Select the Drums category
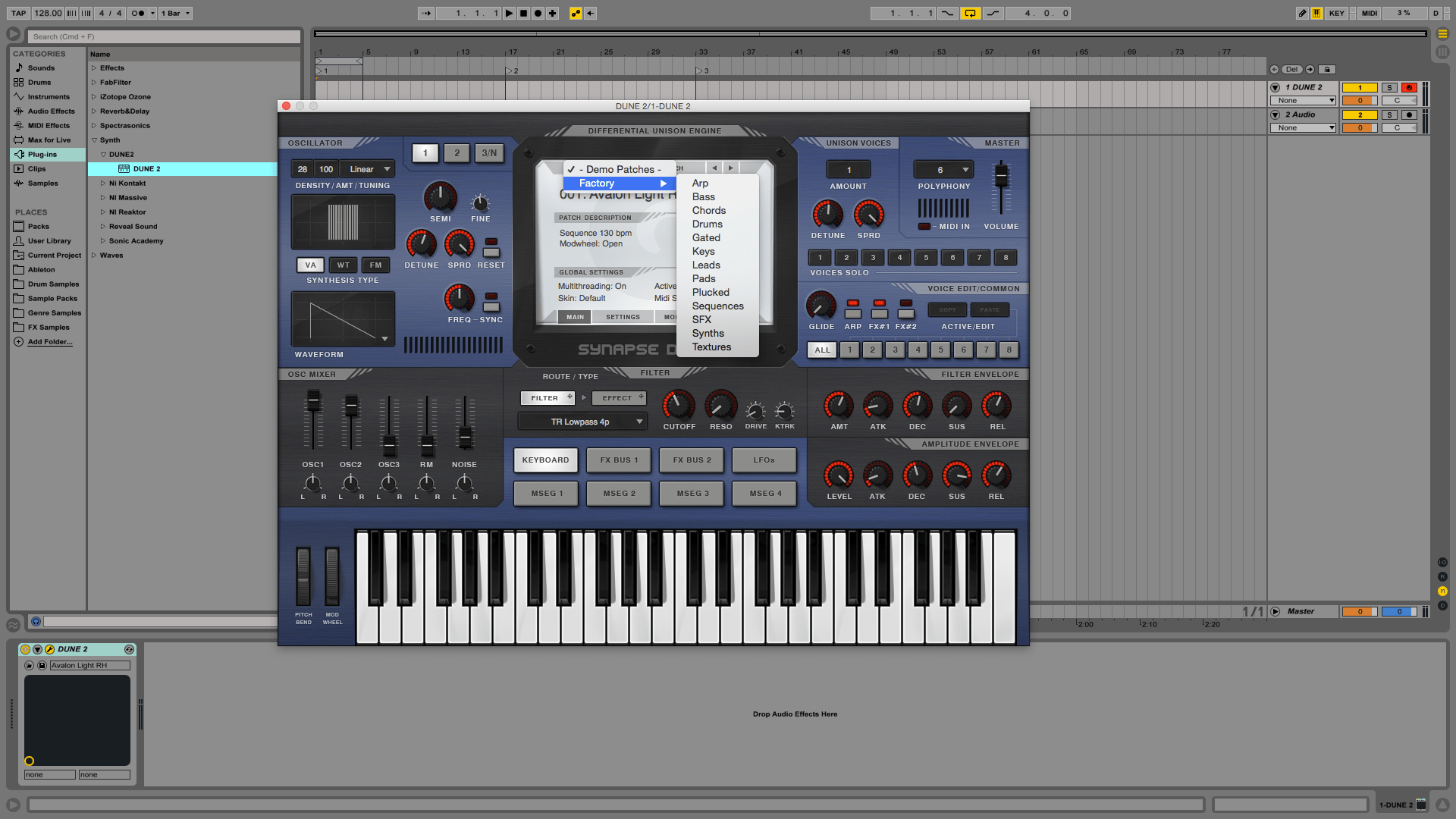The image size is (1456, 819). coord(39,83)
